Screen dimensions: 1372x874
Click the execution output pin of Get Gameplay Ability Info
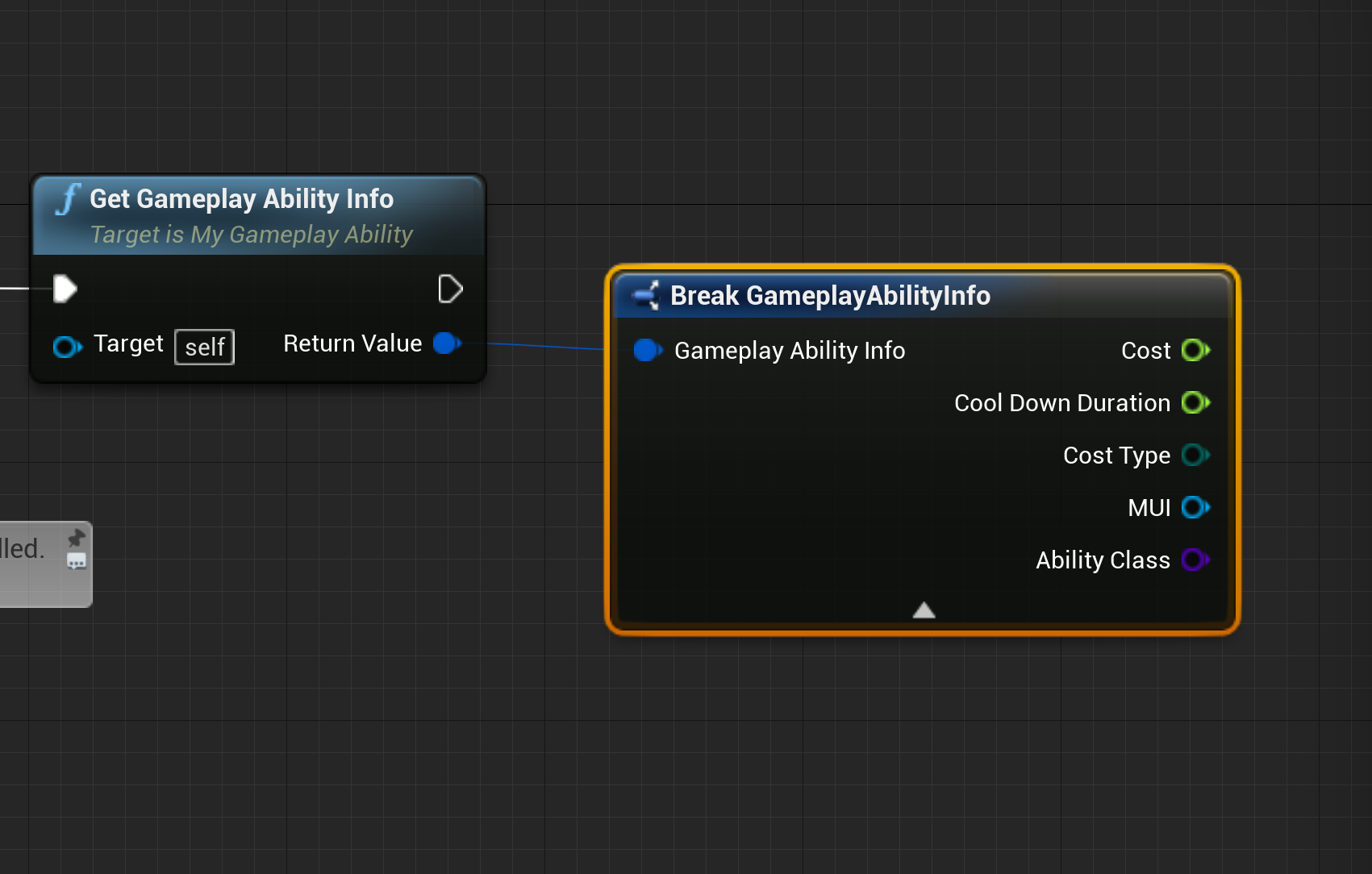coord(450,289)
